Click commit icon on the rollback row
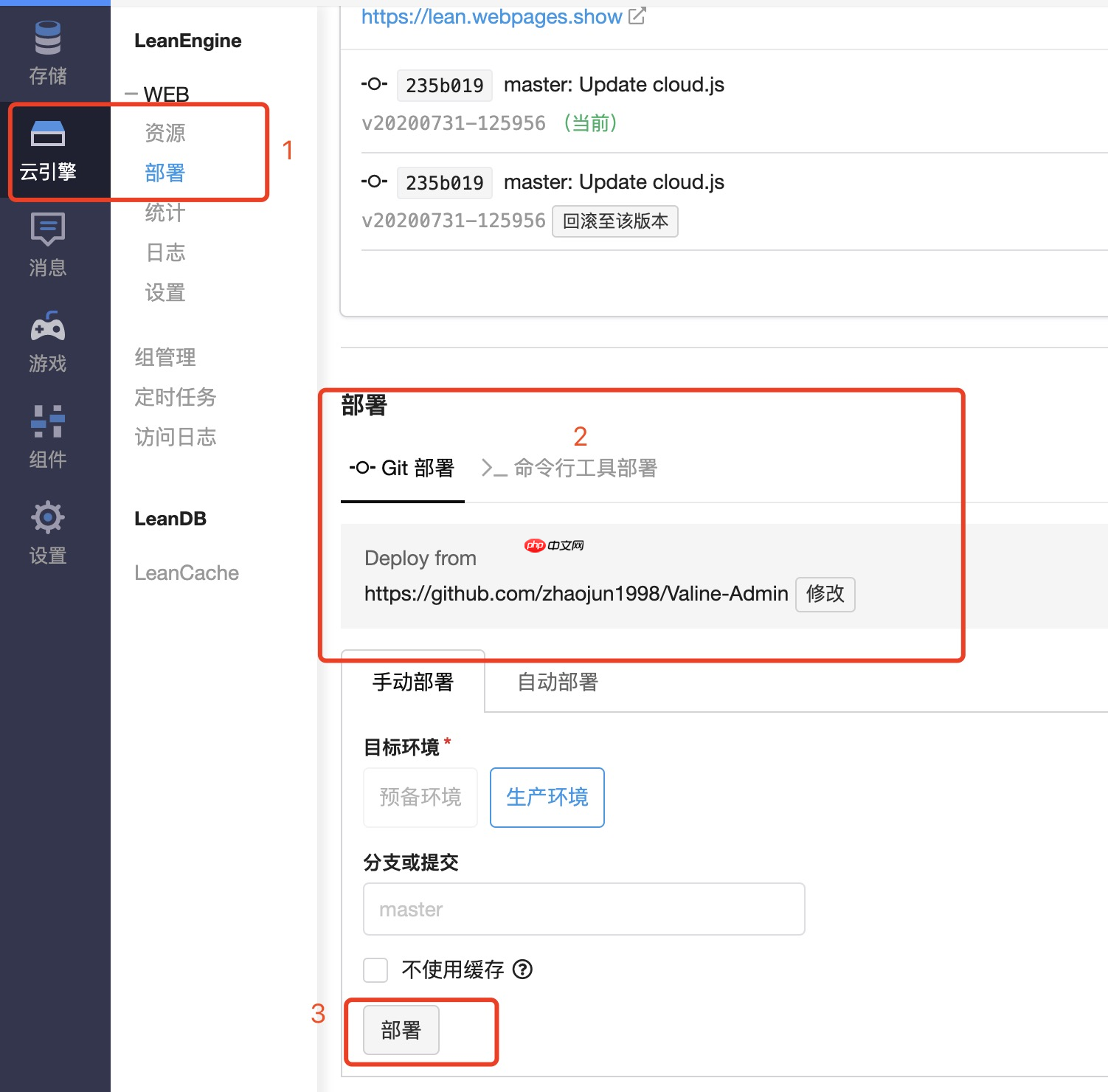1108x1092 pixels. point(374,182)
